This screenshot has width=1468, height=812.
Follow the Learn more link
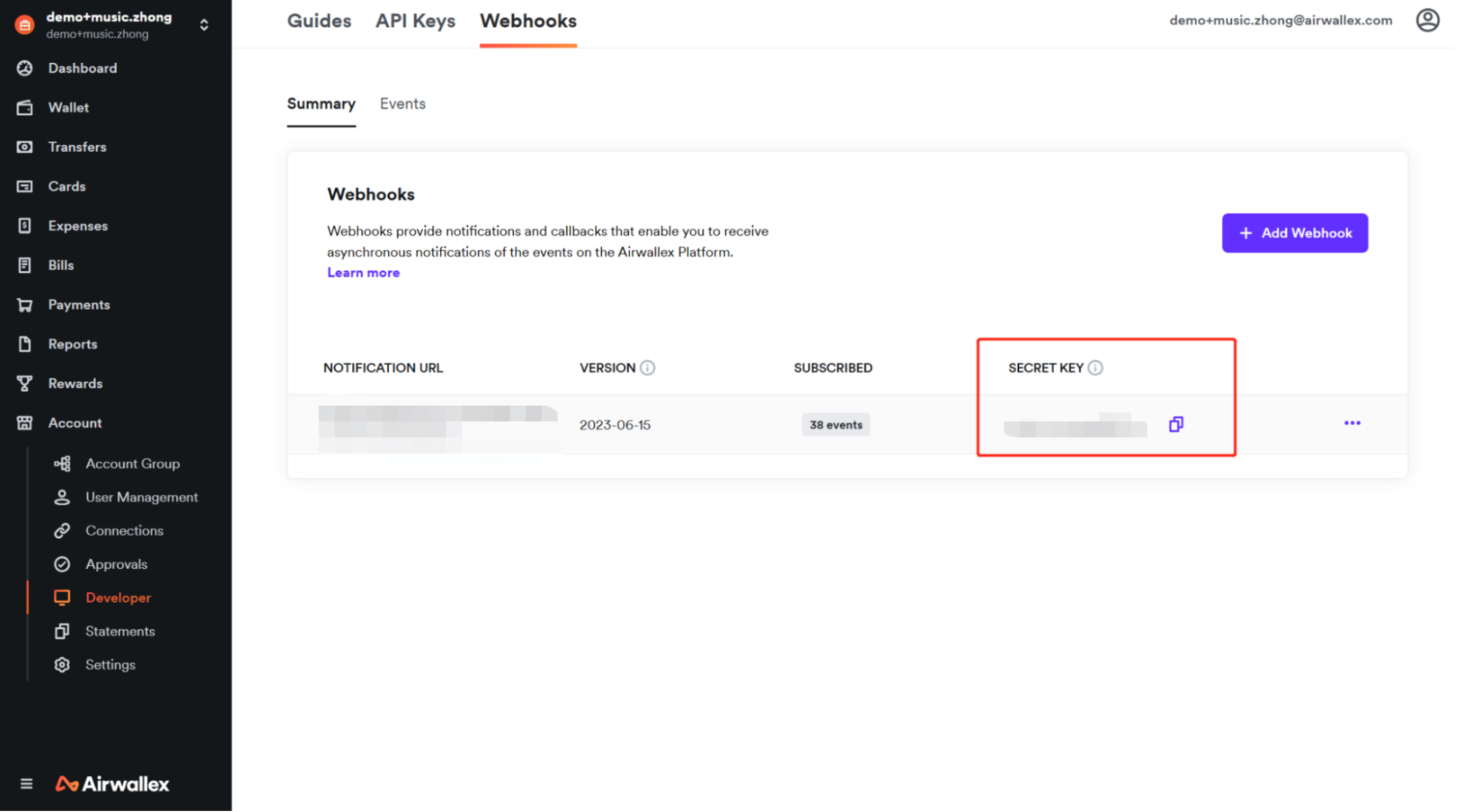364,273
